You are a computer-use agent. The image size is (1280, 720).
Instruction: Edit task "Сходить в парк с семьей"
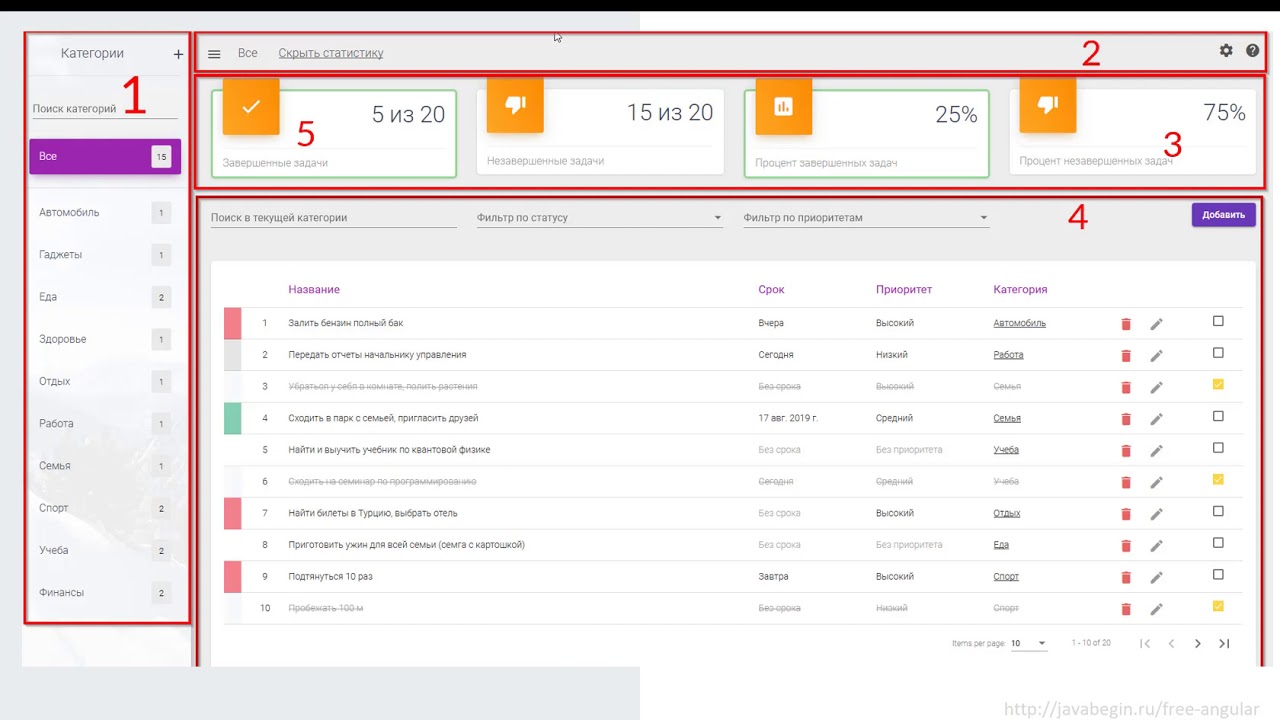tap(1156, 419)
